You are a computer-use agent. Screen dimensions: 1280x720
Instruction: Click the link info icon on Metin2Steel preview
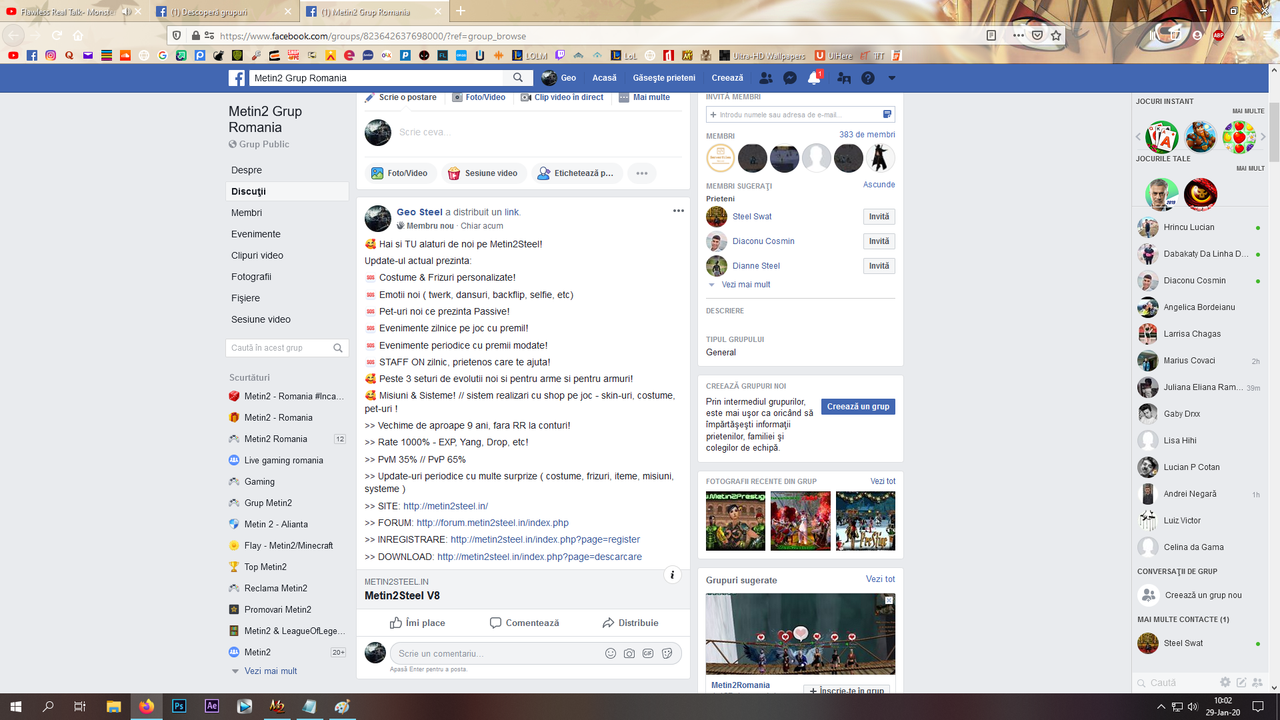(x=673, y=575)
